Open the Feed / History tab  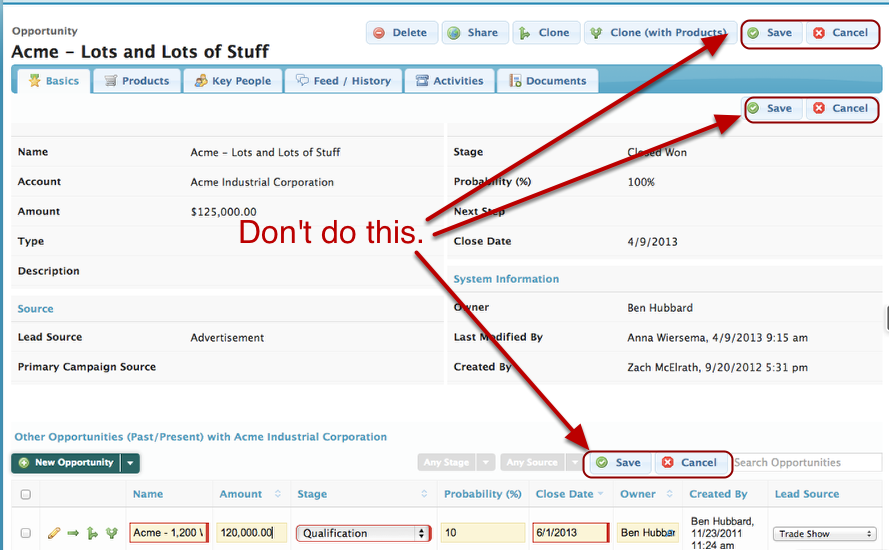point(343,81)
